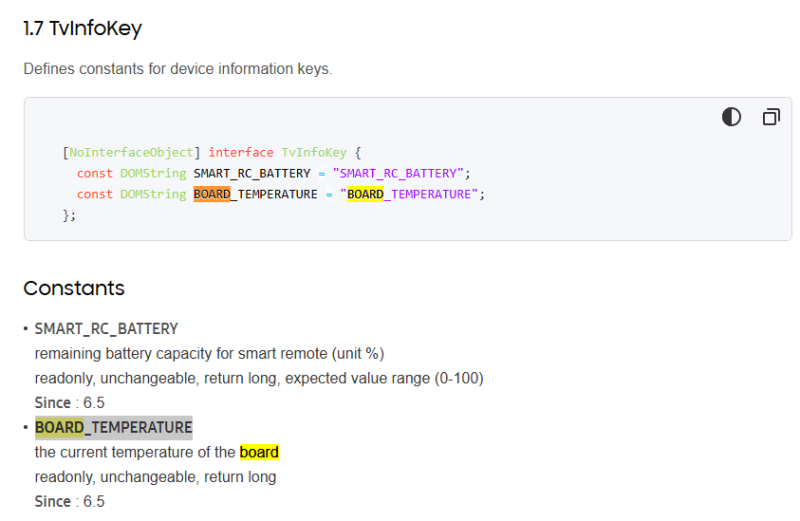Click the "Since" label under SMART_RC_BATTERY
Image resolution: width=800 pixels, height=521 pixels.
pos(53,403)
